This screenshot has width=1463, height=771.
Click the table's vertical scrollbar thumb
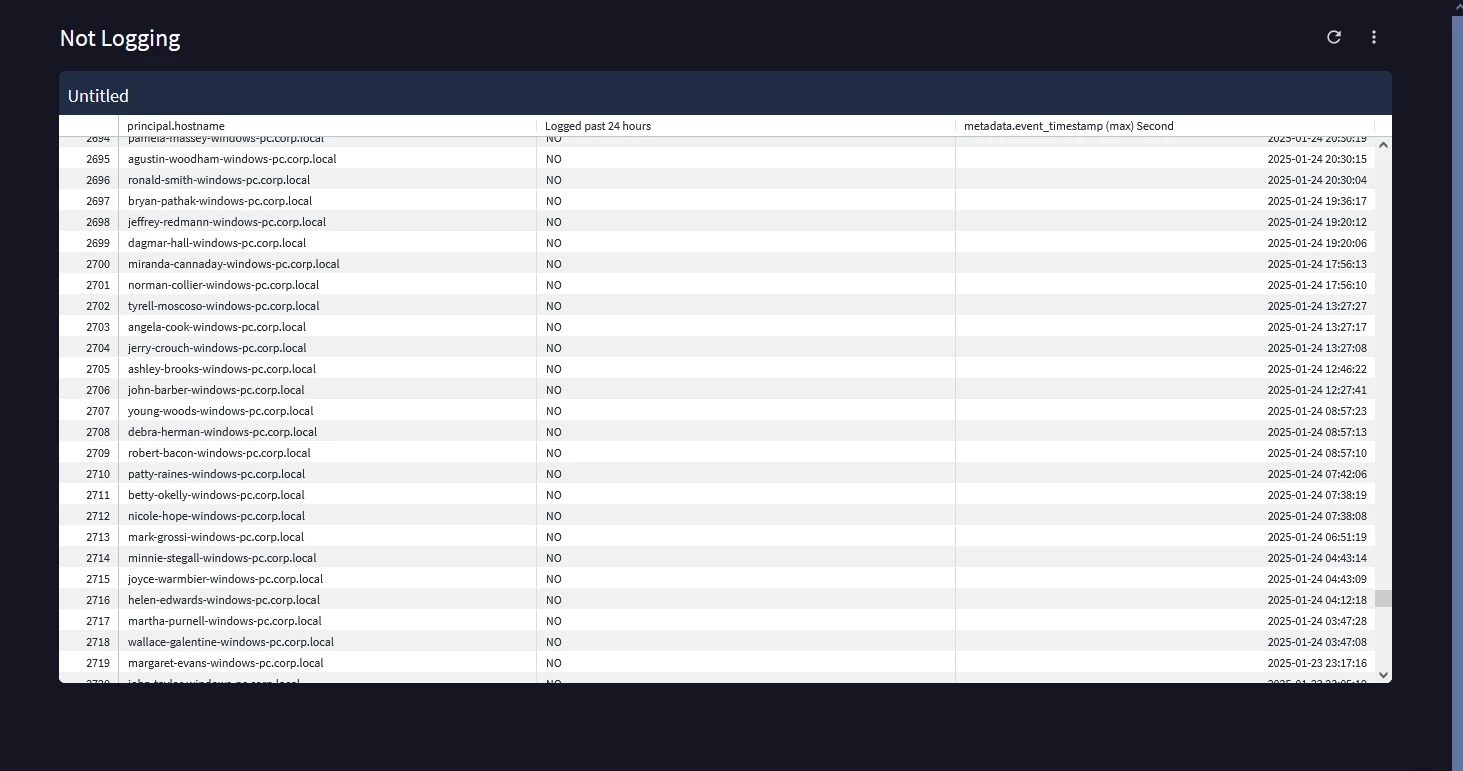pyautogui.click(x=1383, y=598)
